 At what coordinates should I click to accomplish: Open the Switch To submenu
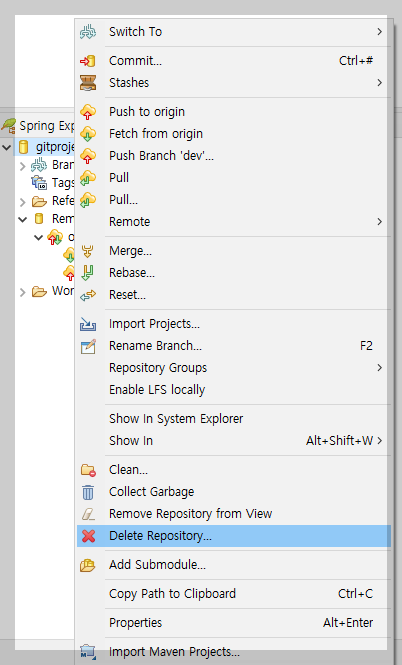233,32
